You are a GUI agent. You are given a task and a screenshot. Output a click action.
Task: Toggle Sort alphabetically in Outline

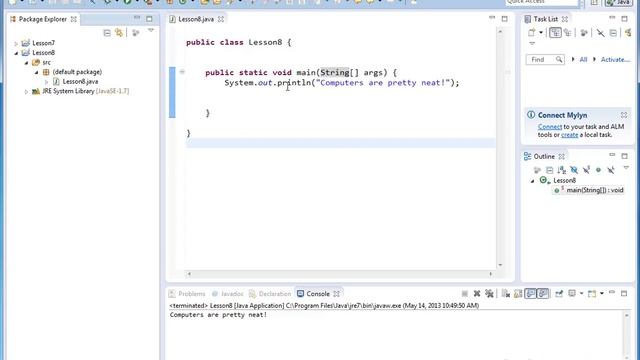click(x=562, y=170)
